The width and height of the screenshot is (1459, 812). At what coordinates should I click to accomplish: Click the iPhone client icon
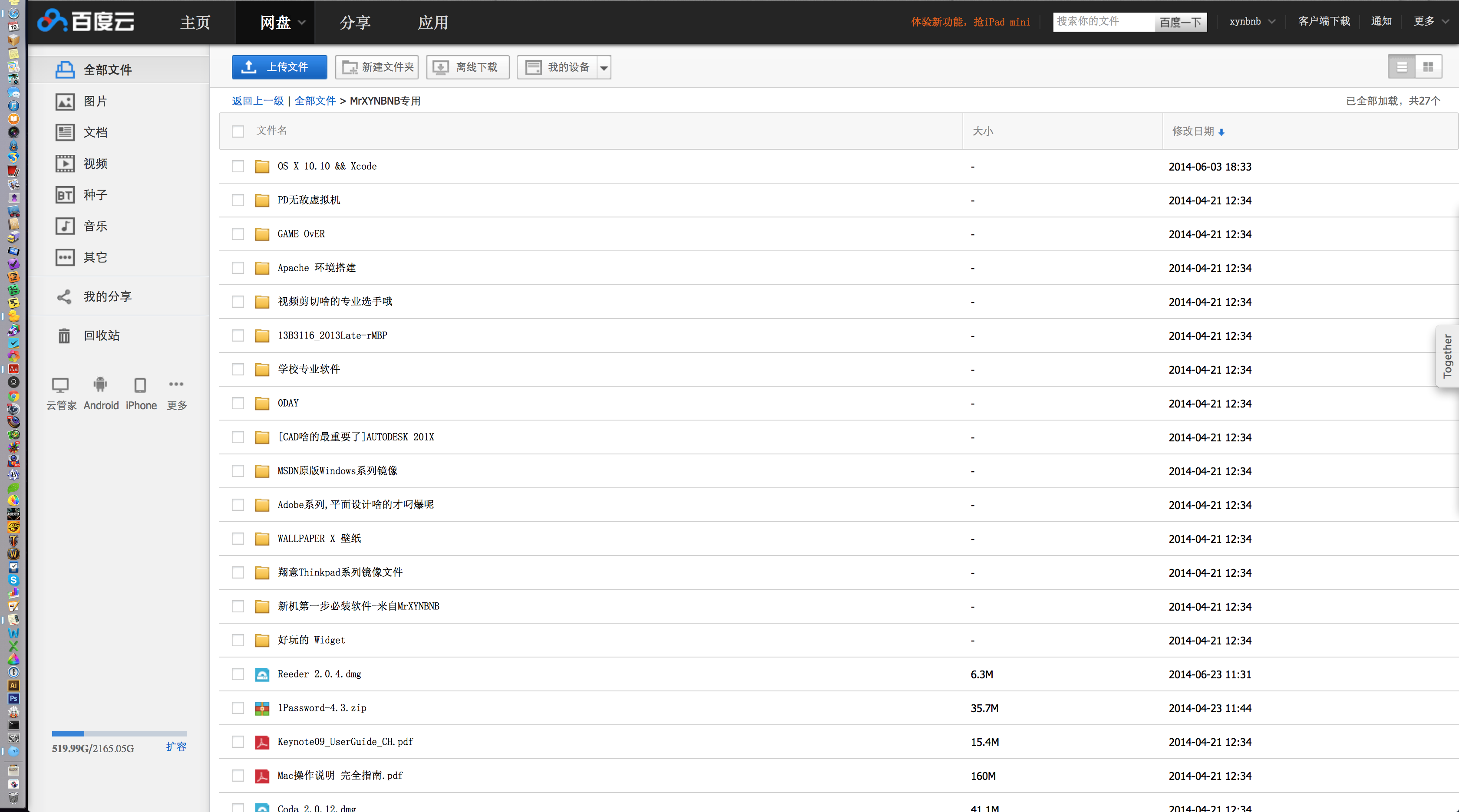(x=140, y=385)
